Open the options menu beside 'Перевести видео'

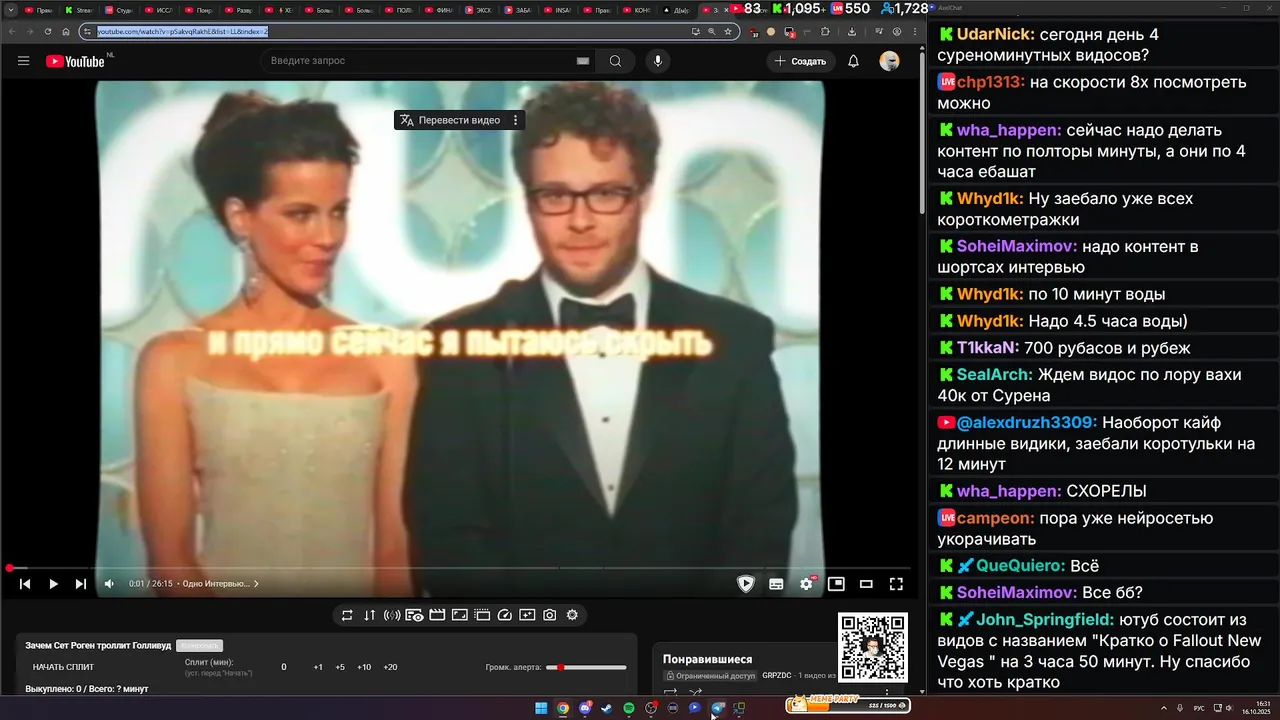coord(516,120)
